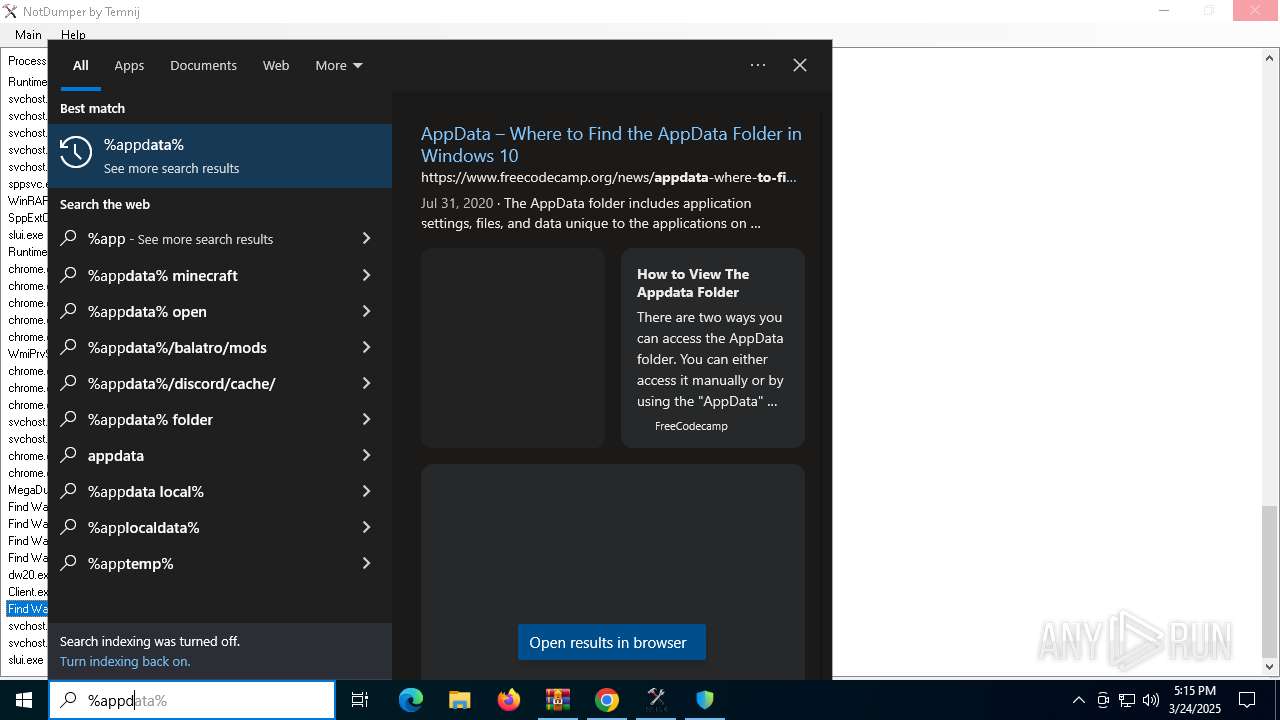Open the clock showing 5:15 PM

1195,700
